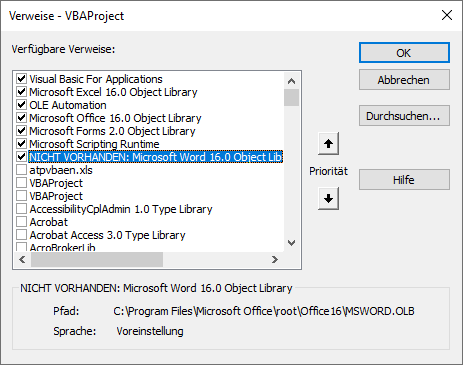Click the MSWORD.OLB path text

tap(264, 311)
